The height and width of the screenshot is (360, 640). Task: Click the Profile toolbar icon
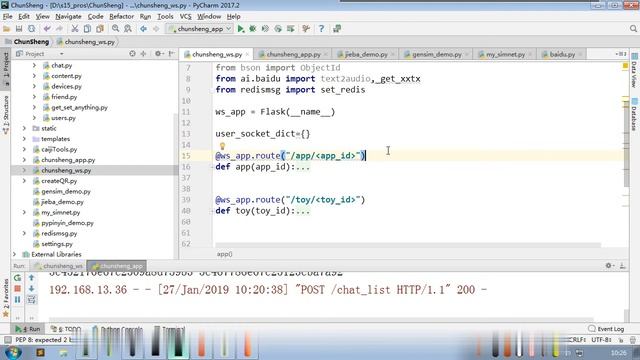(278, 29)
